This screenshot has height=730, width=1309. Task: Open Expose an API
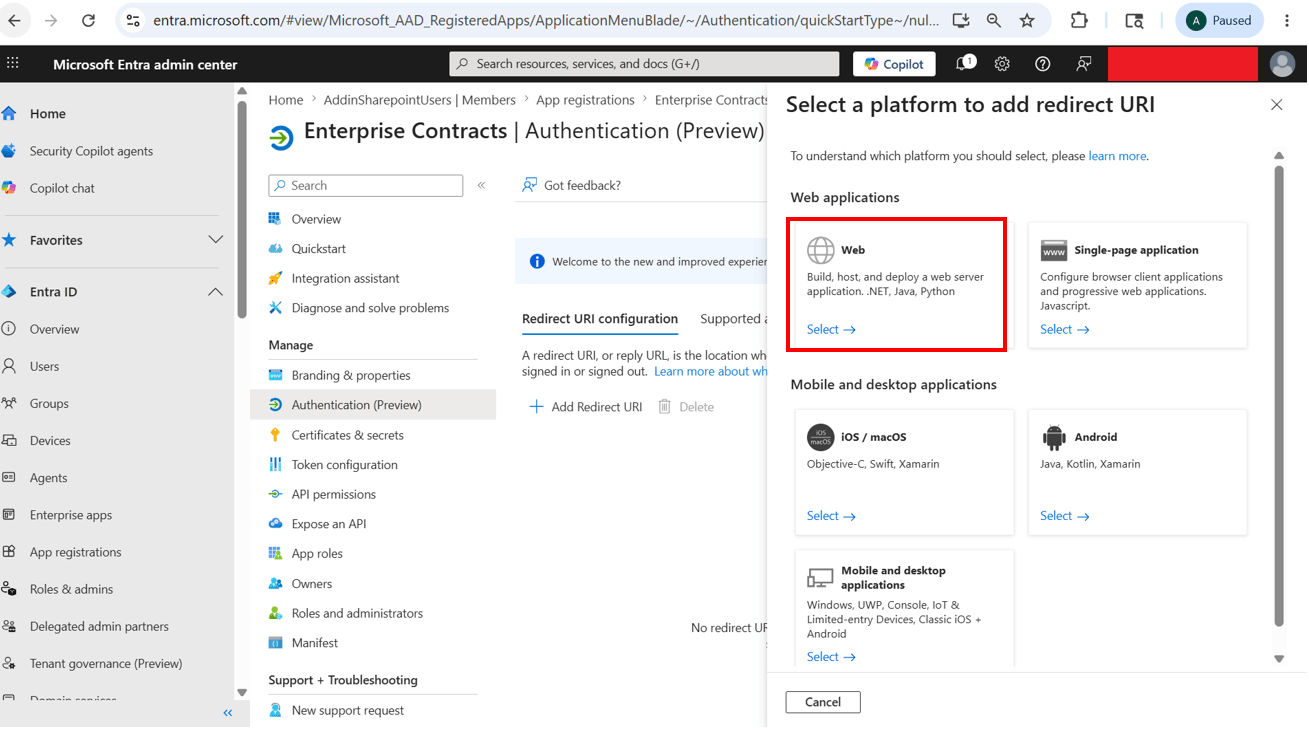(x=329, y=524)
